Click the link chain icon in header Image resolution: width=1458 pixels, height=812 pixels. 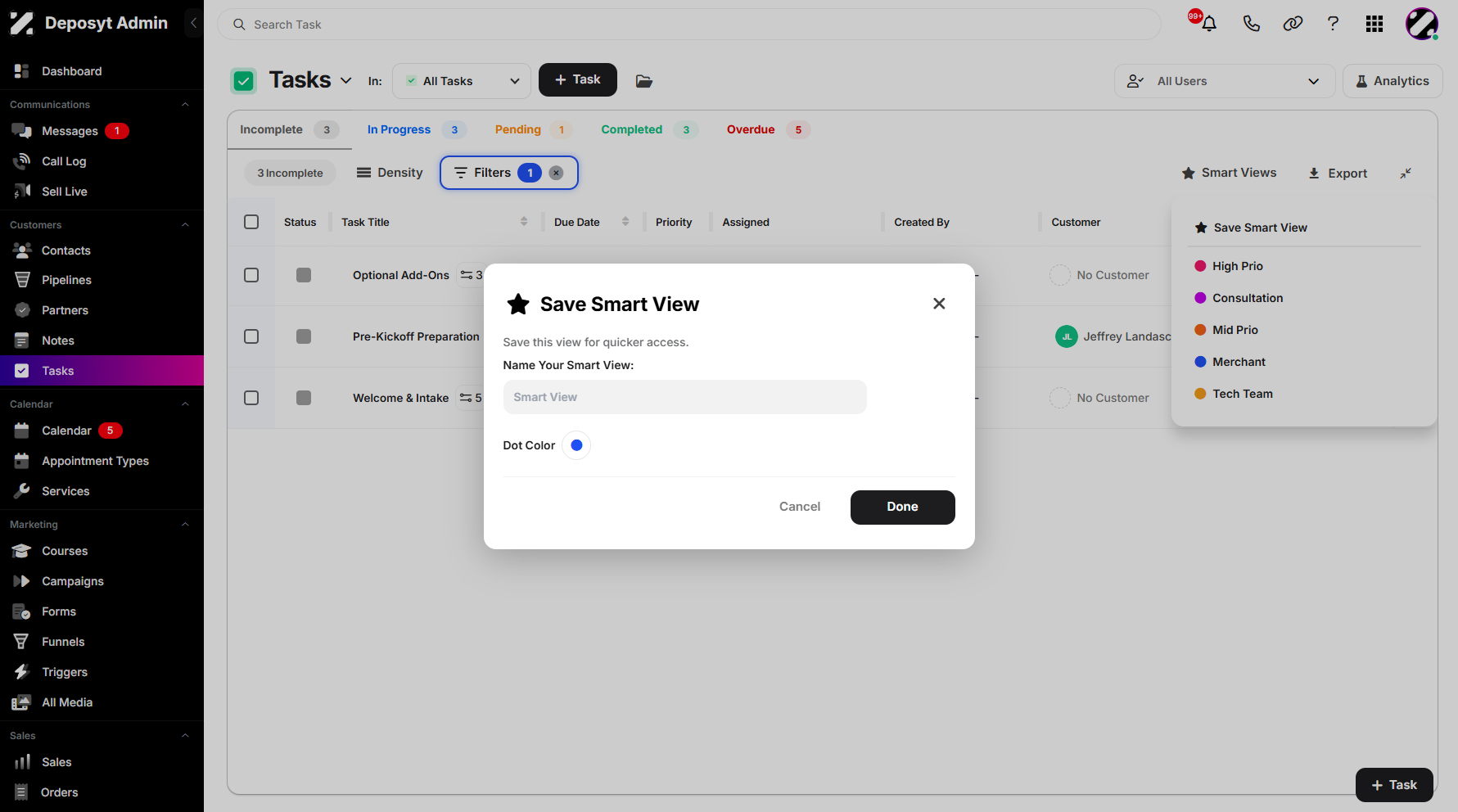1293,24
